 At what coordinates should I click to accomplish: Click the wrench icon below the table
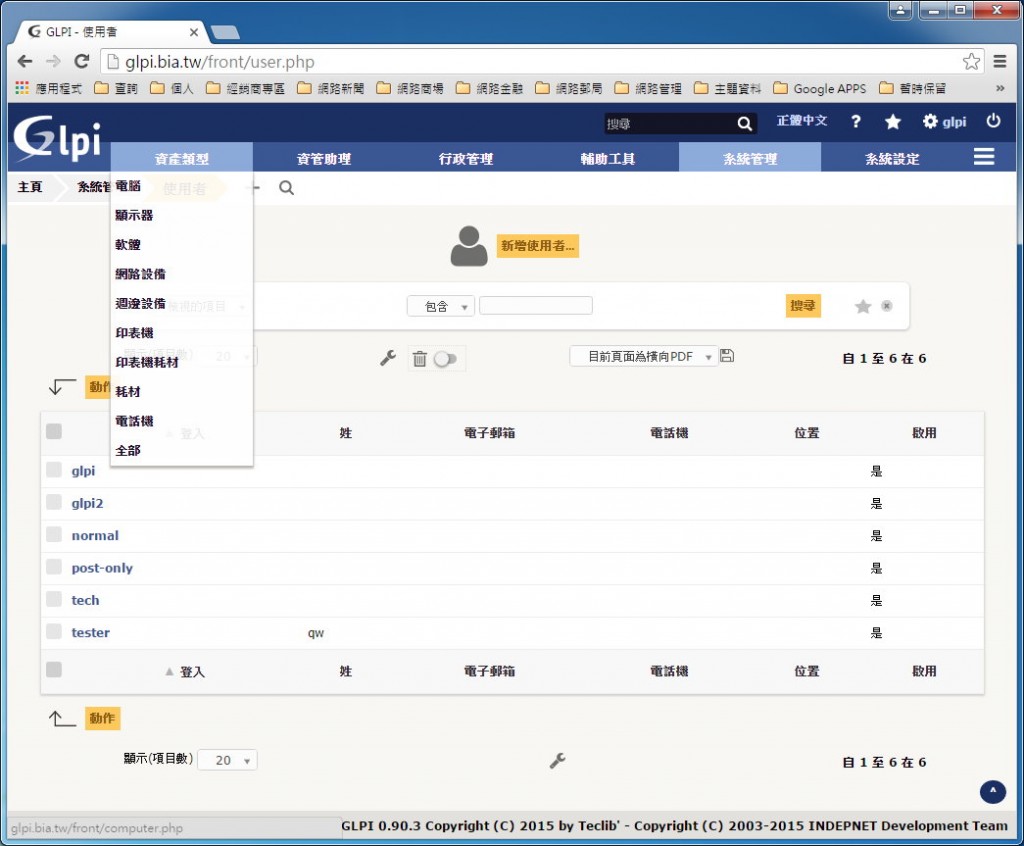(x=557, y=761)
